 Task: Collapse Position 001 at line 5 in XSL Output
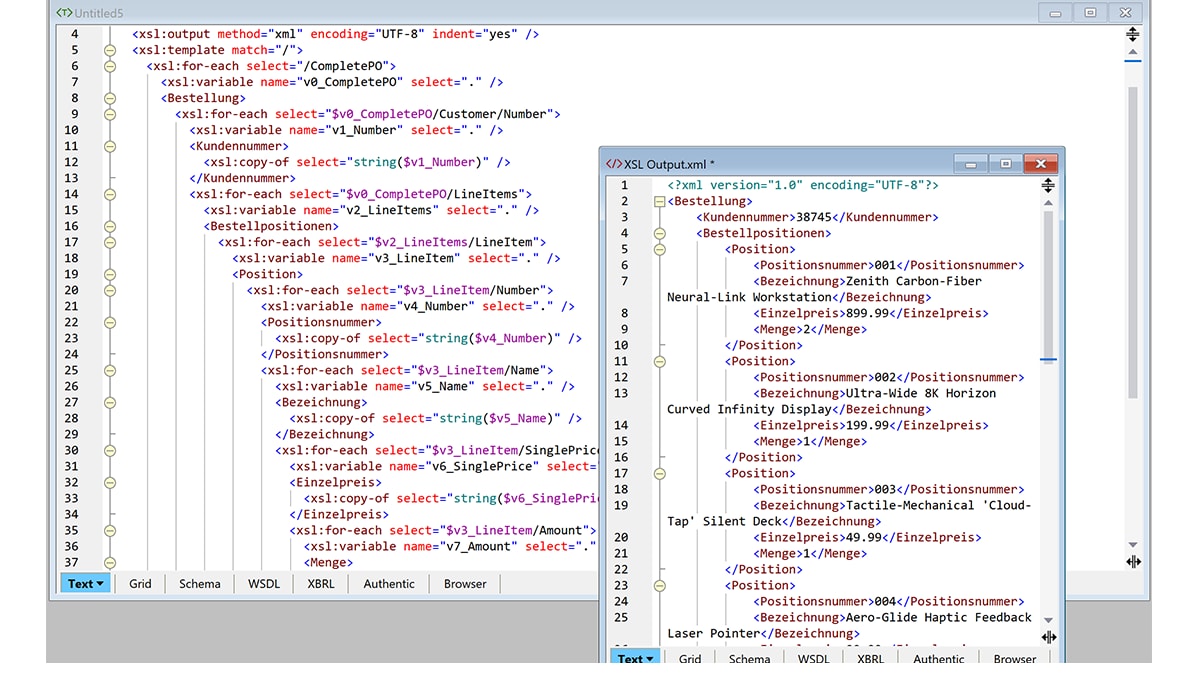[x=659, y=250]
